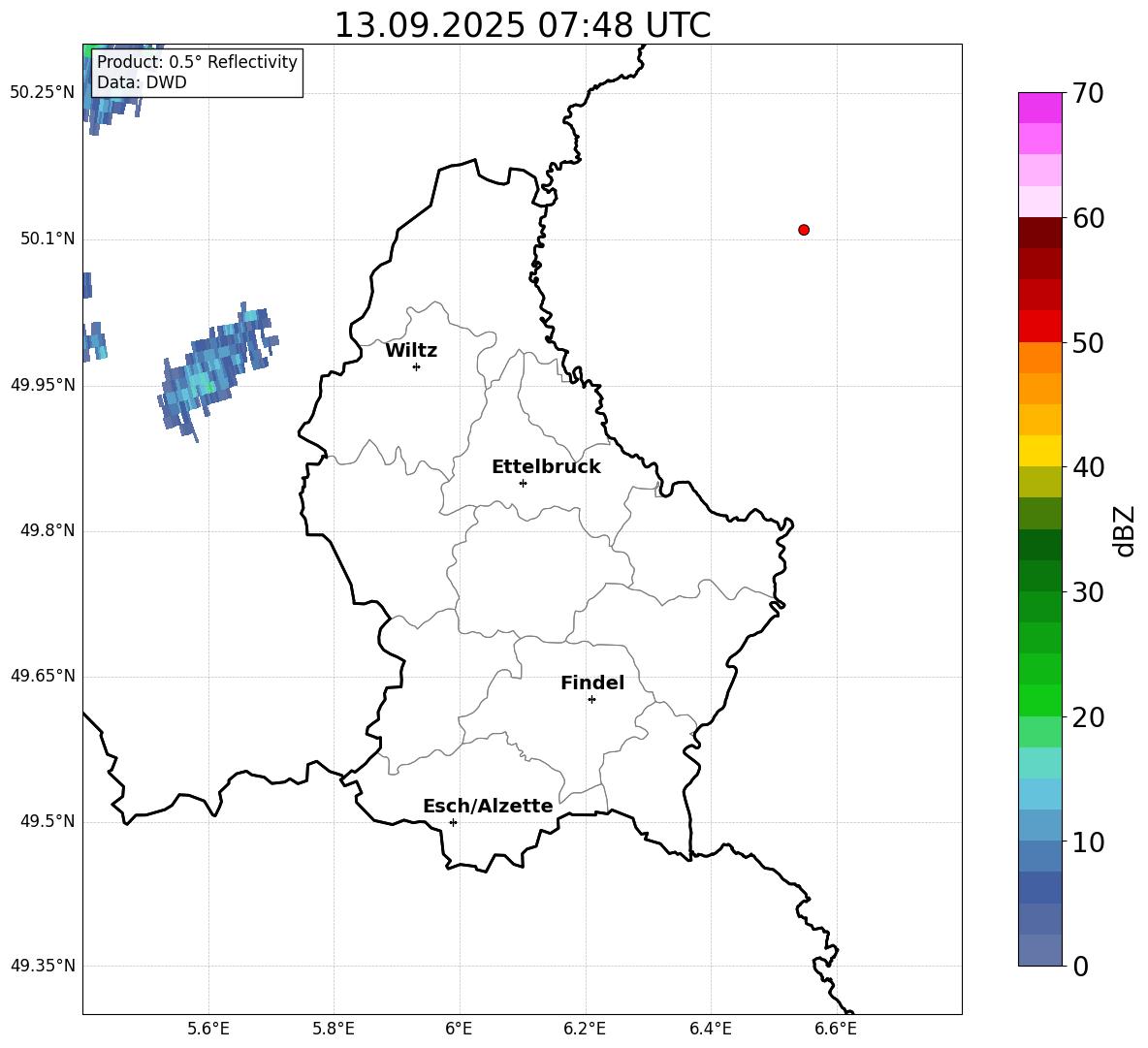Pick the yellow colorbar segment at 40
Image resolution: width=1148 pixels, height=1048 pixels.
1039,451
